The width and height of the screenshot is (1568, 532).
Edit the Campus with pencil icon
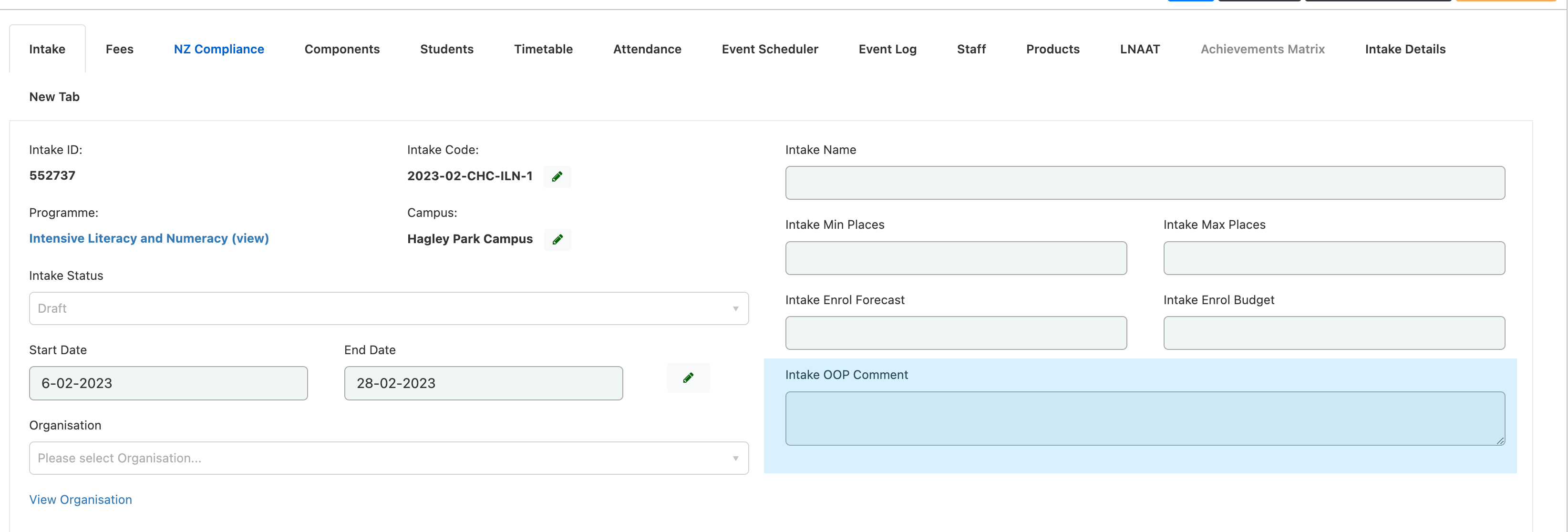coord(557,239)
